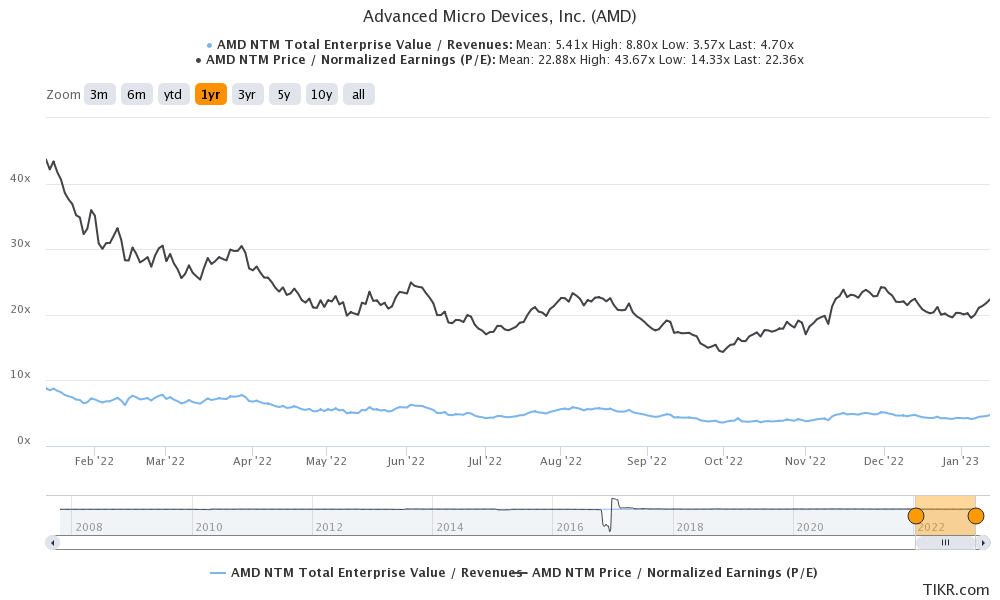
Task: Click the 40x y-axis label
Action: (x=20, y=179)
